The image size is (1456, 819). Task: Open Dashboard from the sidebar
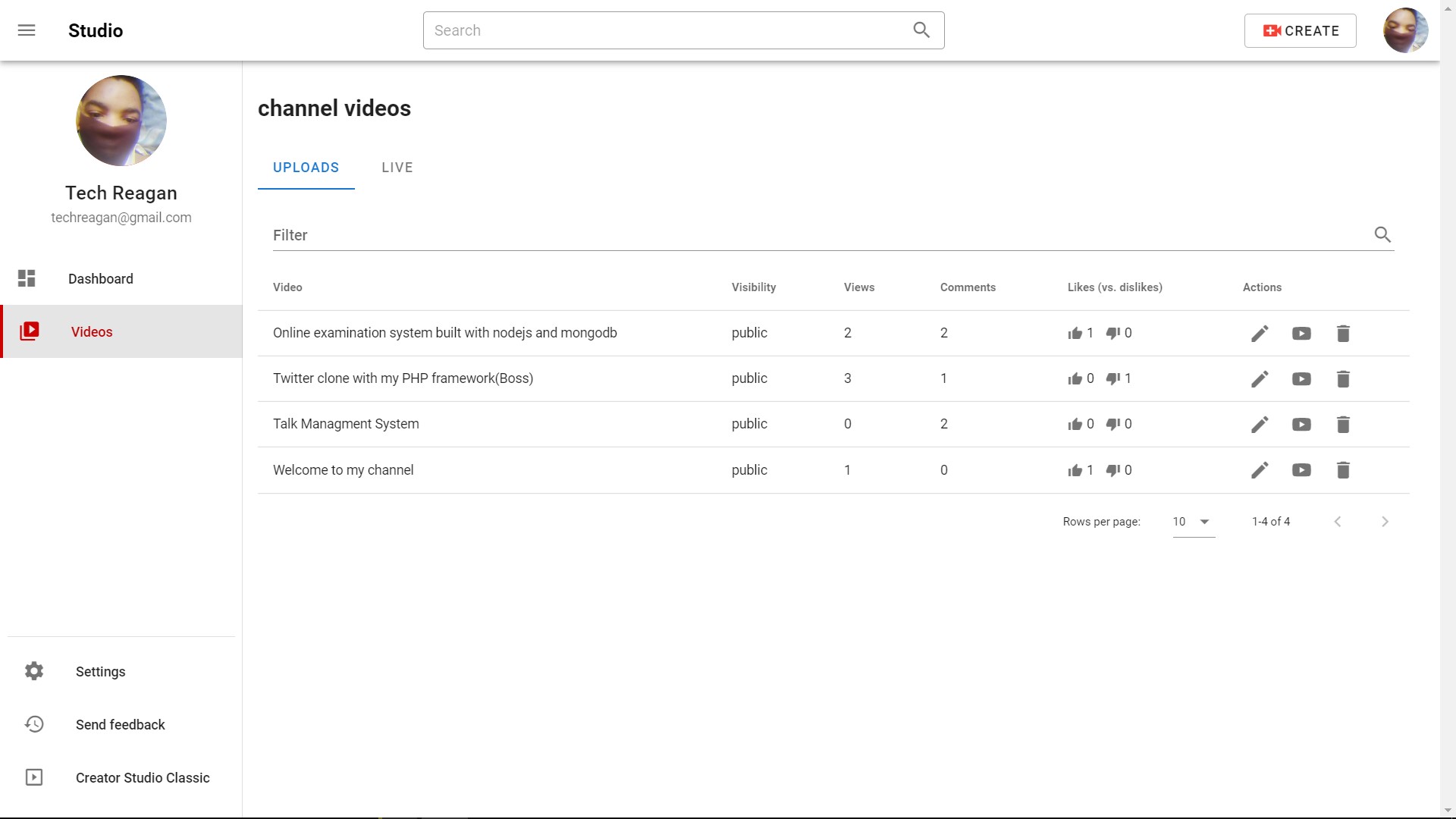100,279
